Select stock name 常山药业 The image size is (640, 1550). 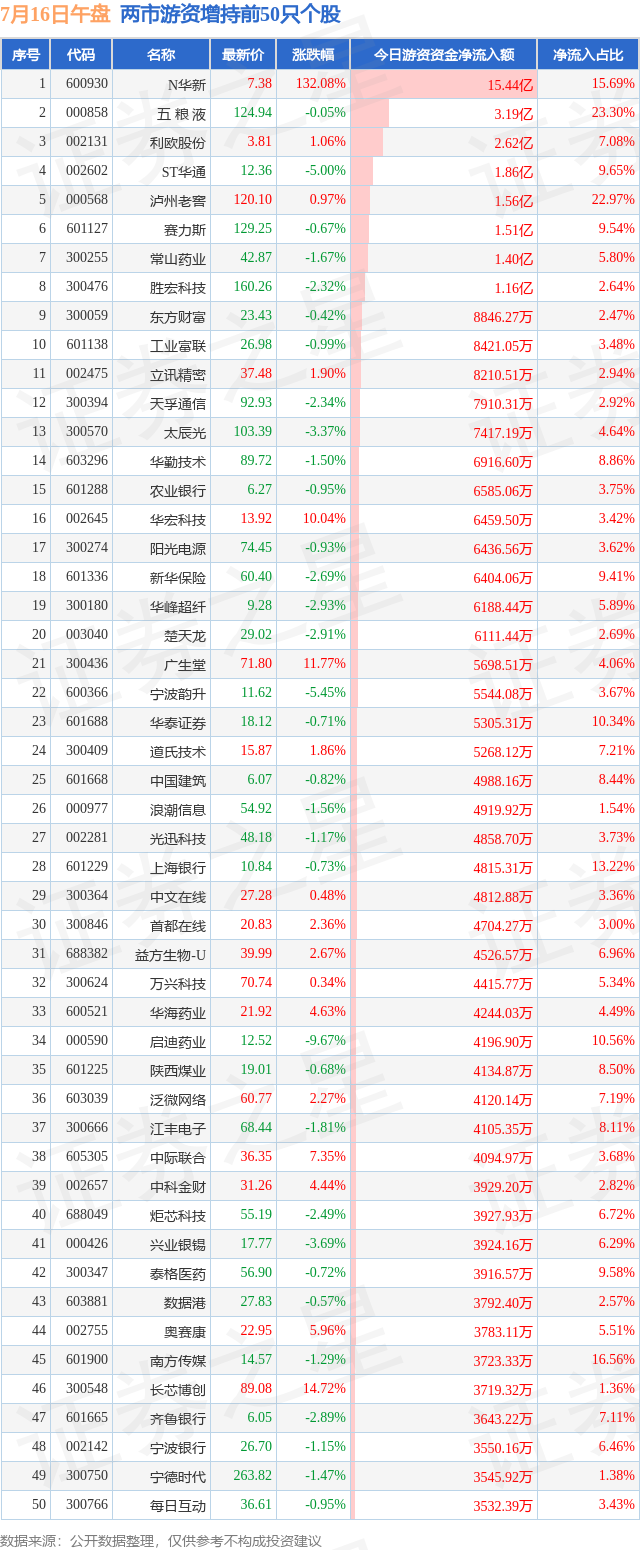pyautogui.click(x=178, y=258)
